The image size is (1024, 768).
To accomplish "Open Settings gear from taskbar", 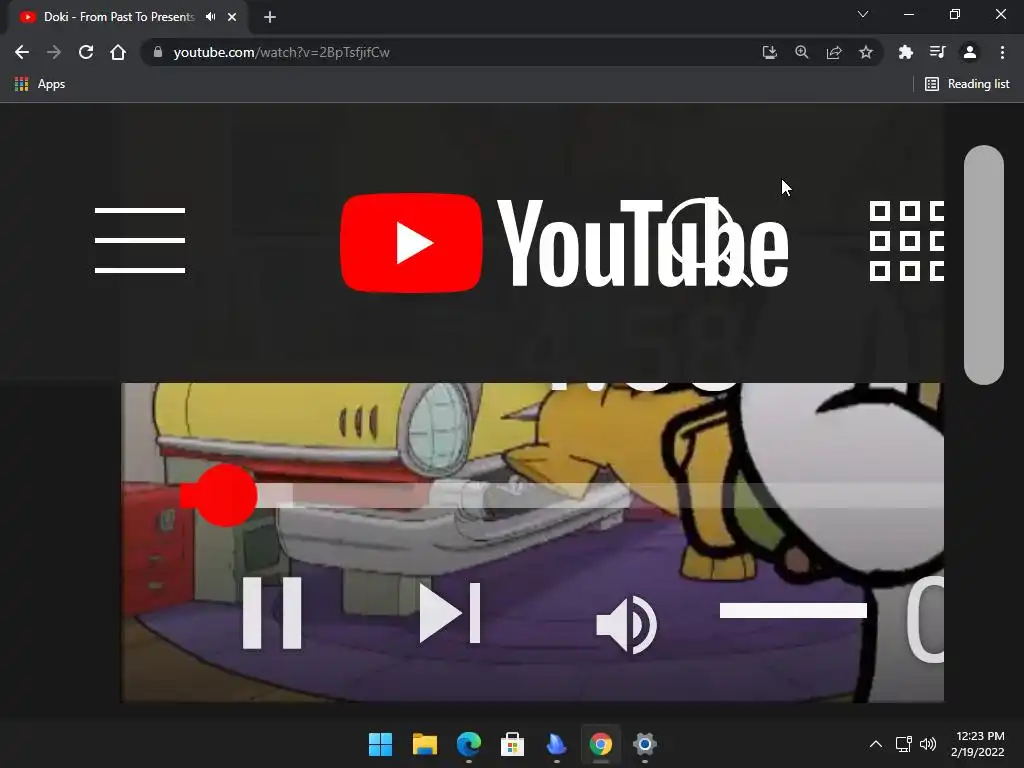I will [645, 744].
